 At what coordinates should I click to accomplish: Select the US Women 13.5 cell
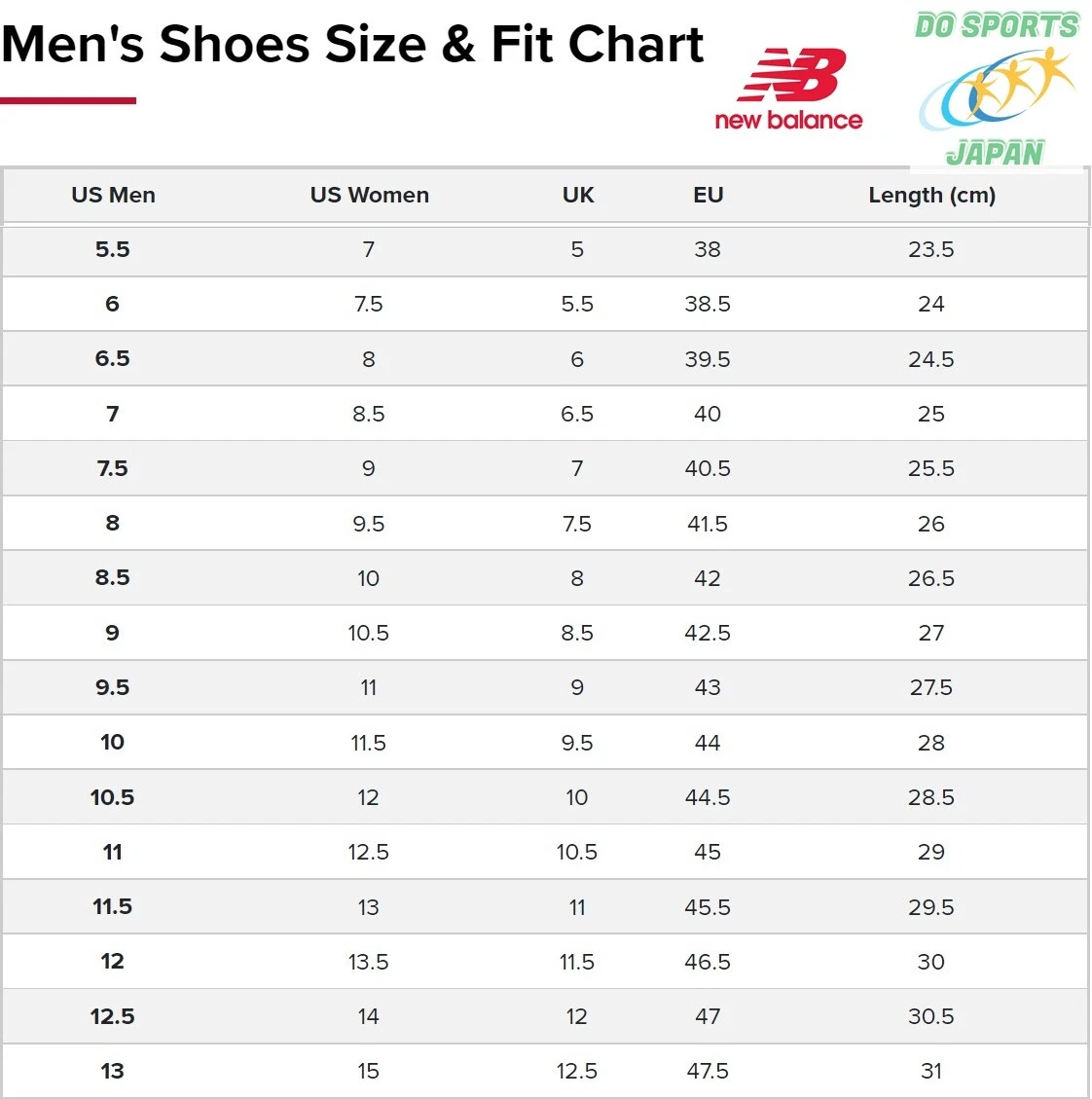point(369,962)
